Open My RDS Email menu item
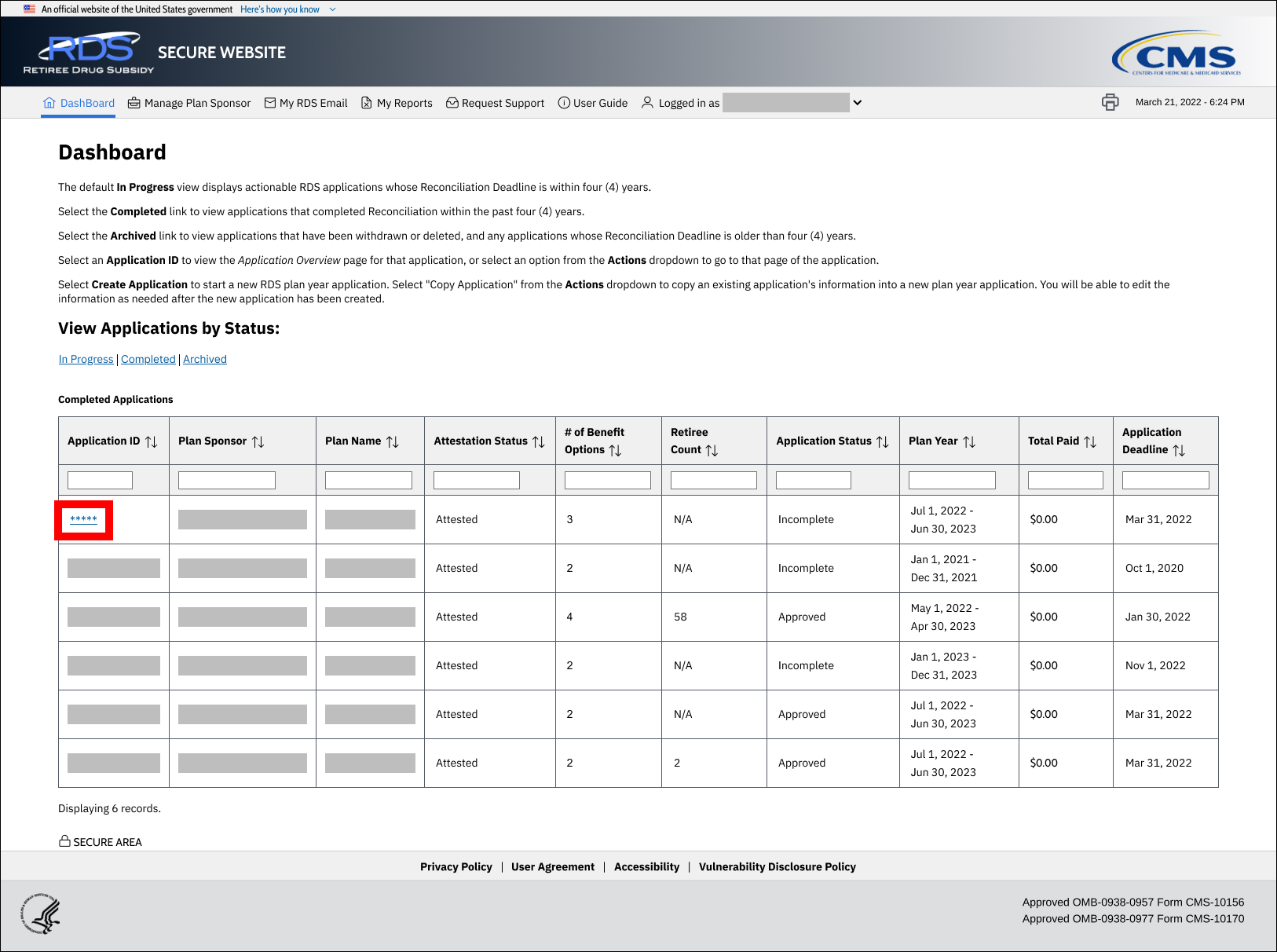Screen dimensions: 1277x952 tap(306, 103)
